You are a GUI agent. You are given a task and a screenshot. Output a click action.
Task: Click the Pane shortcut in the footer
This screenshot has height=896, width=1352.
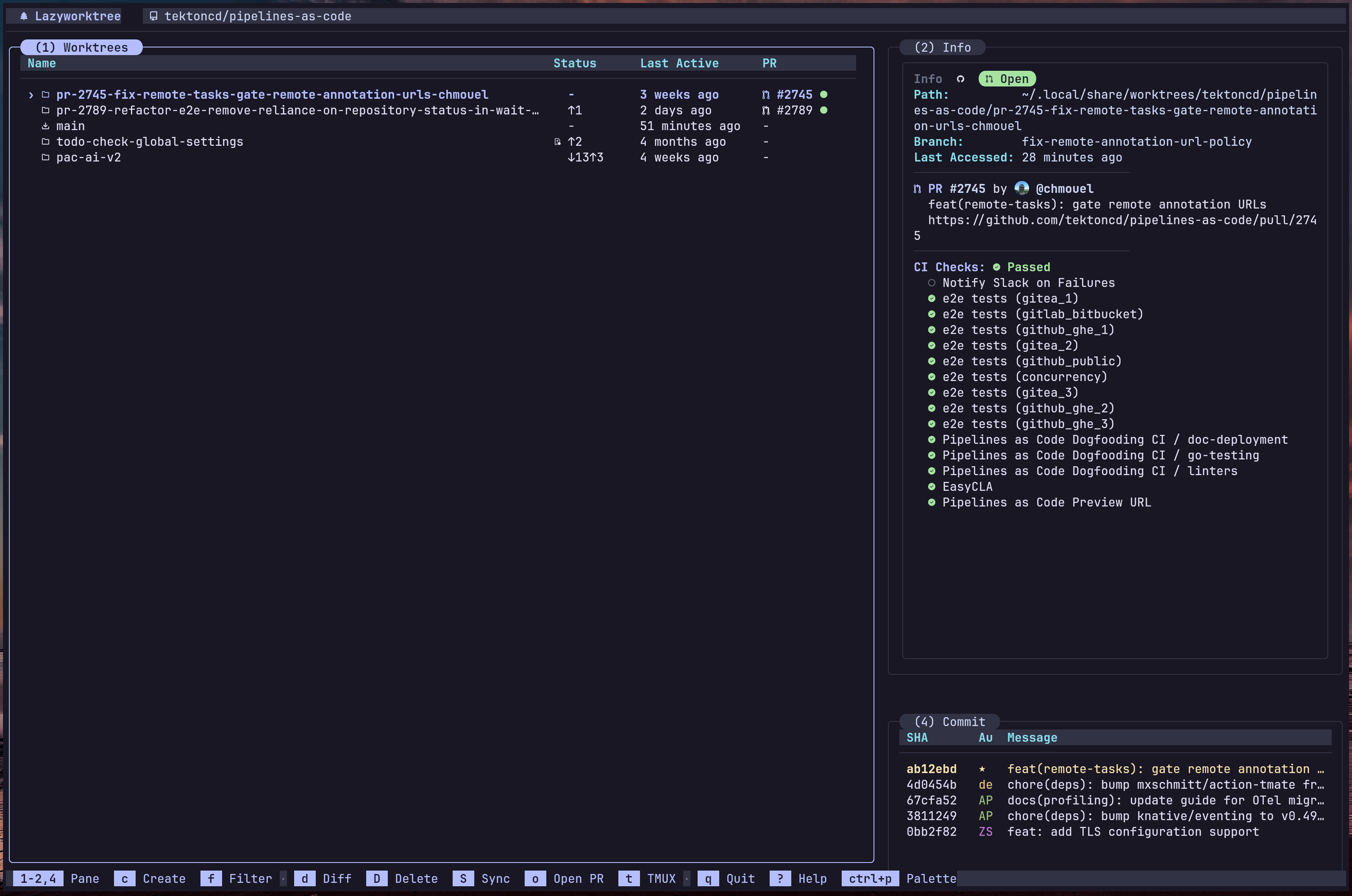coord(56,878)
